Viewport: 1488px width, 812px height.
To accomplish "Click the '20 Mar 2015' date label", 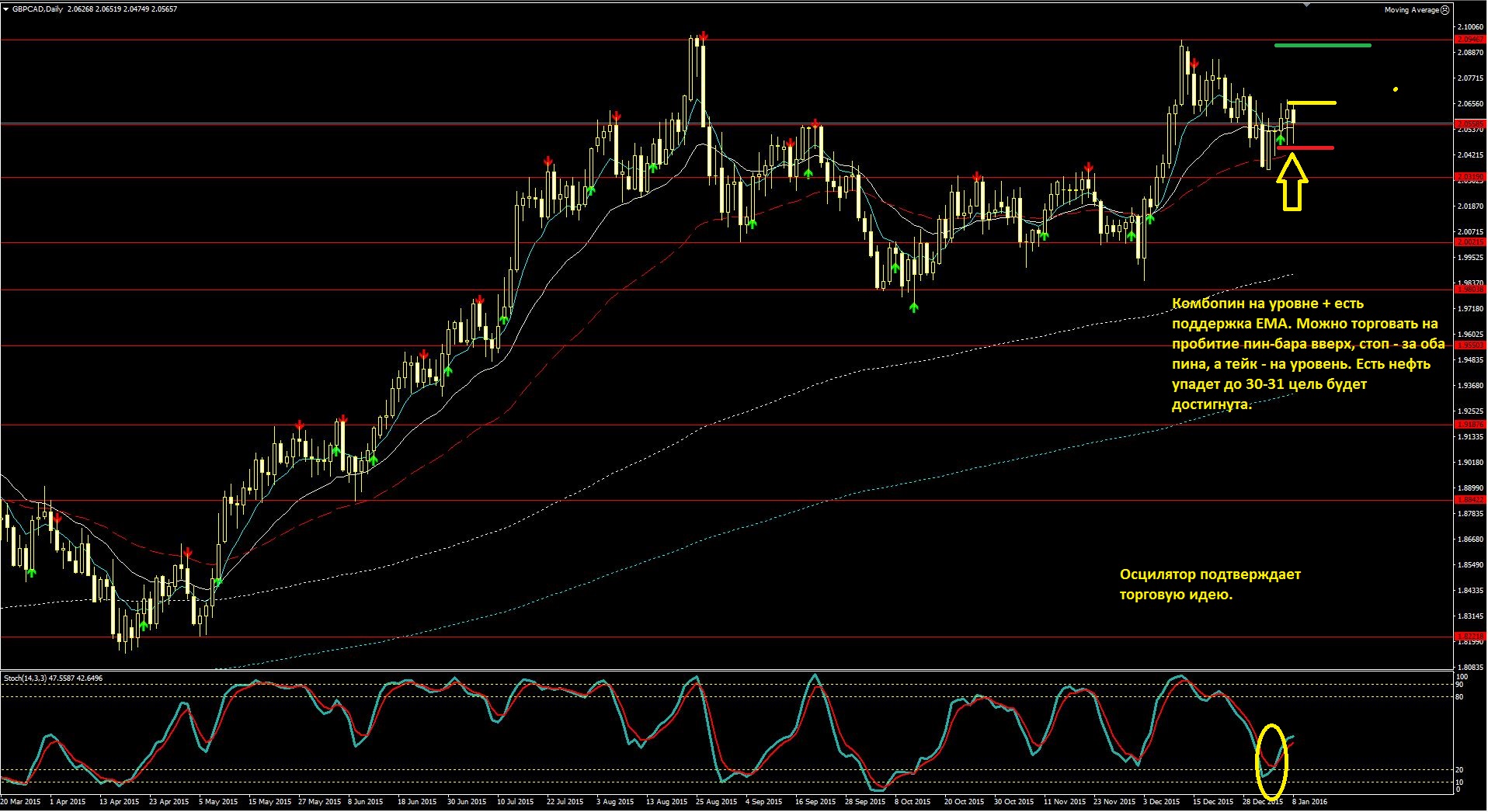I will (x=21, y=802).
